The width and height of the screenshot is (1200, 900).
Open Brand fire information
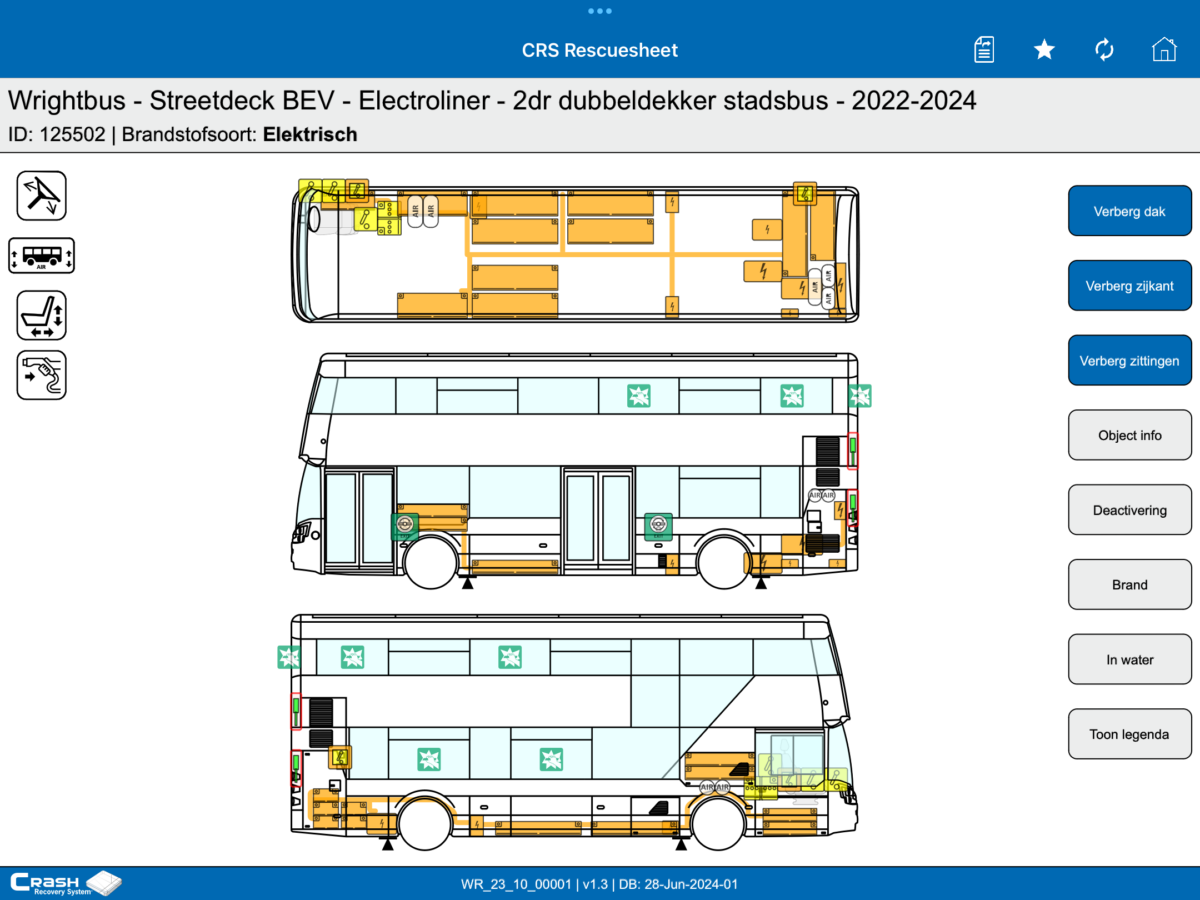pos(1130,585)
